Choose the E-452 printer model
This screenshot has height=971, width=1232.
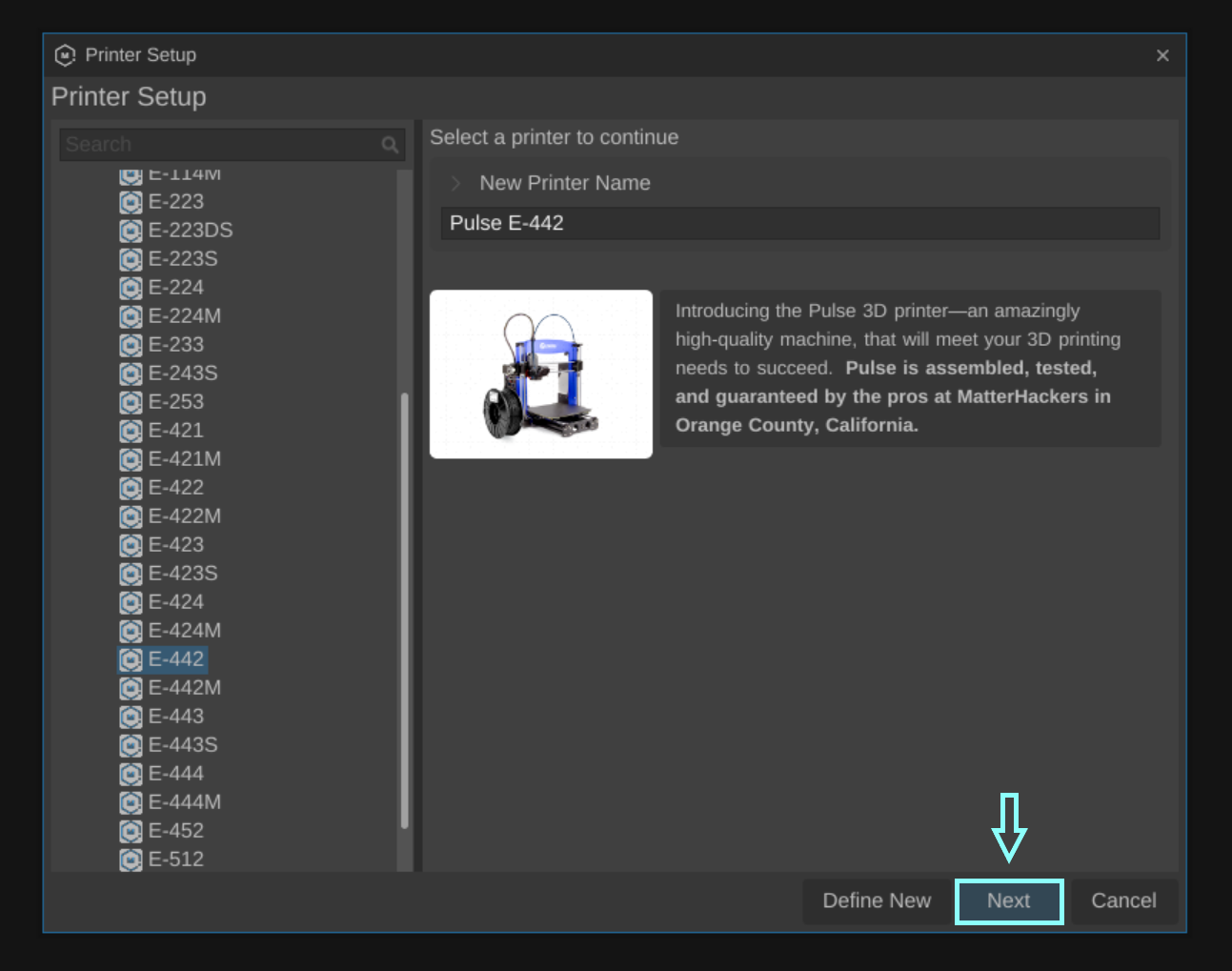coord(176,831)
